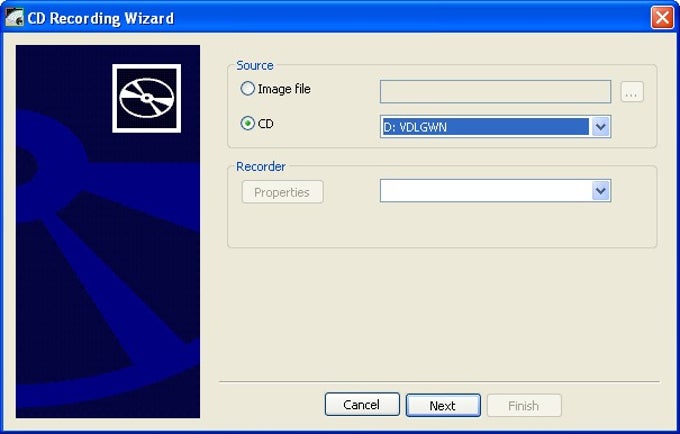
Task: Click the browse button for image file
Action: coord(632,92)
